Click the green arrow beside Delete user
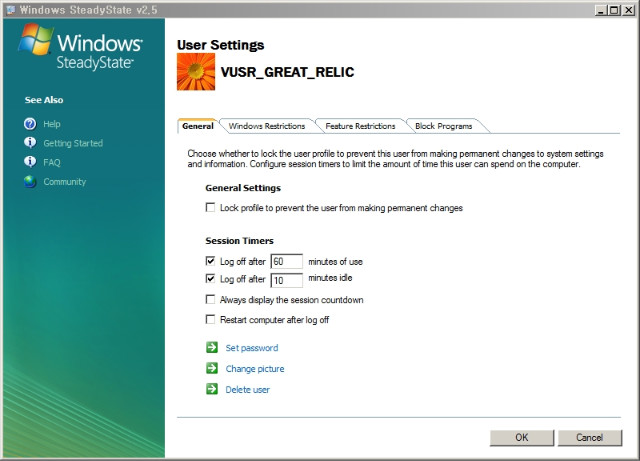 (x=212, y=389)
